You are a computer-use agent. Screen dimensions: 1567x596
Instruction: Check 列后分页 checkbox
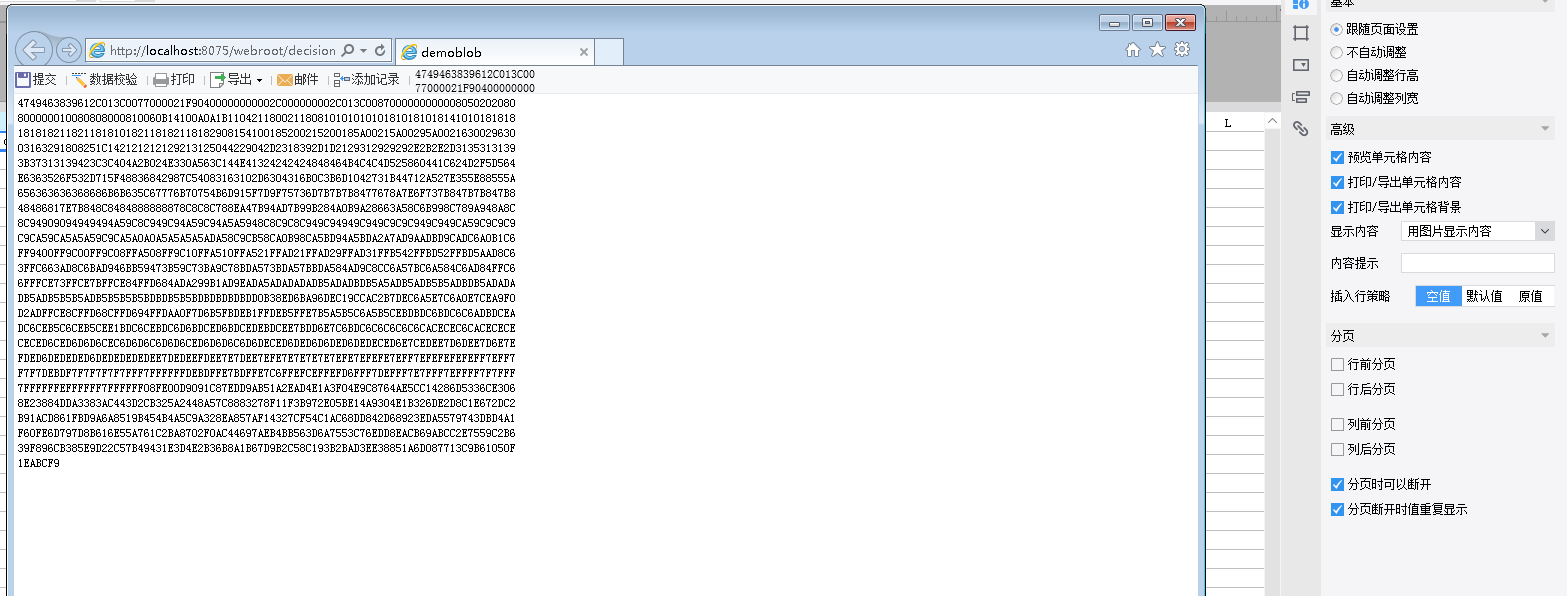(x=1338, y=449)
